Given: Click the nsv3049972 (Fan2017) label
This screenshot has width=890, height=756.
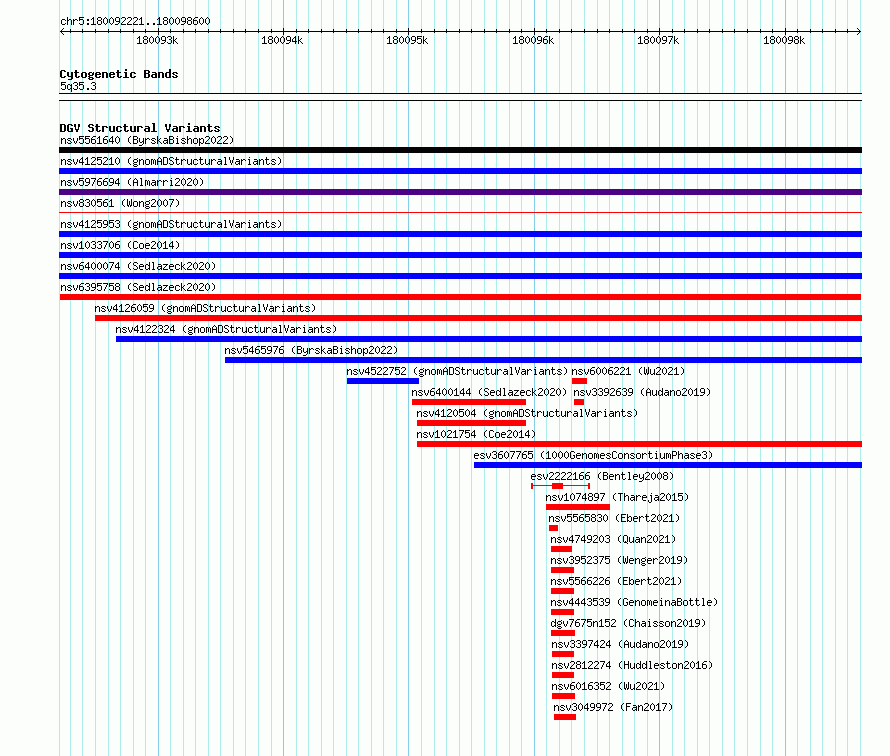Looking at the screenshot, I should (x=613, y=707).
